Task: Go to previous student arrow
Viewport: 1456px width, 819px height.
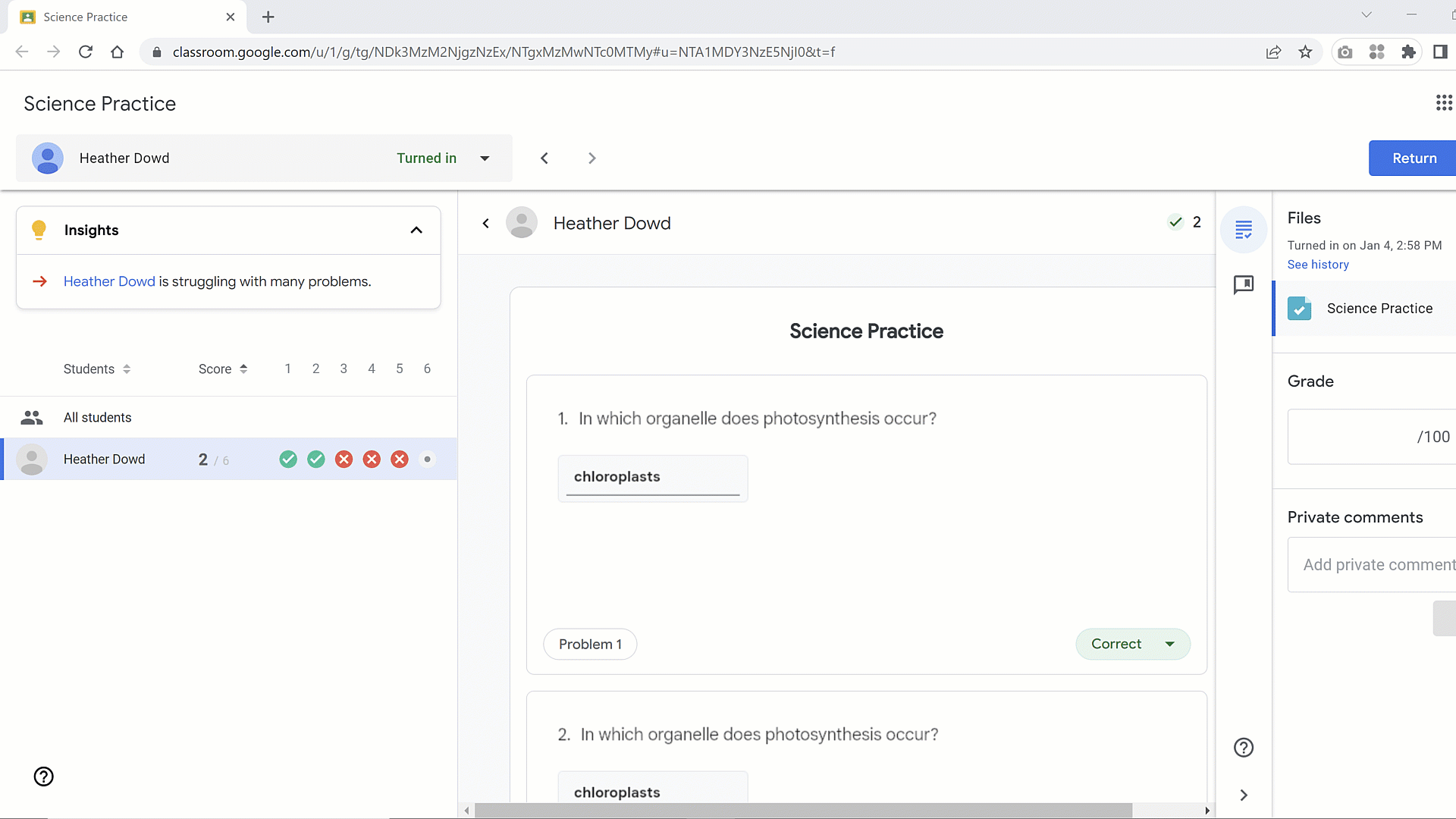Action: (x=544, y=158)
